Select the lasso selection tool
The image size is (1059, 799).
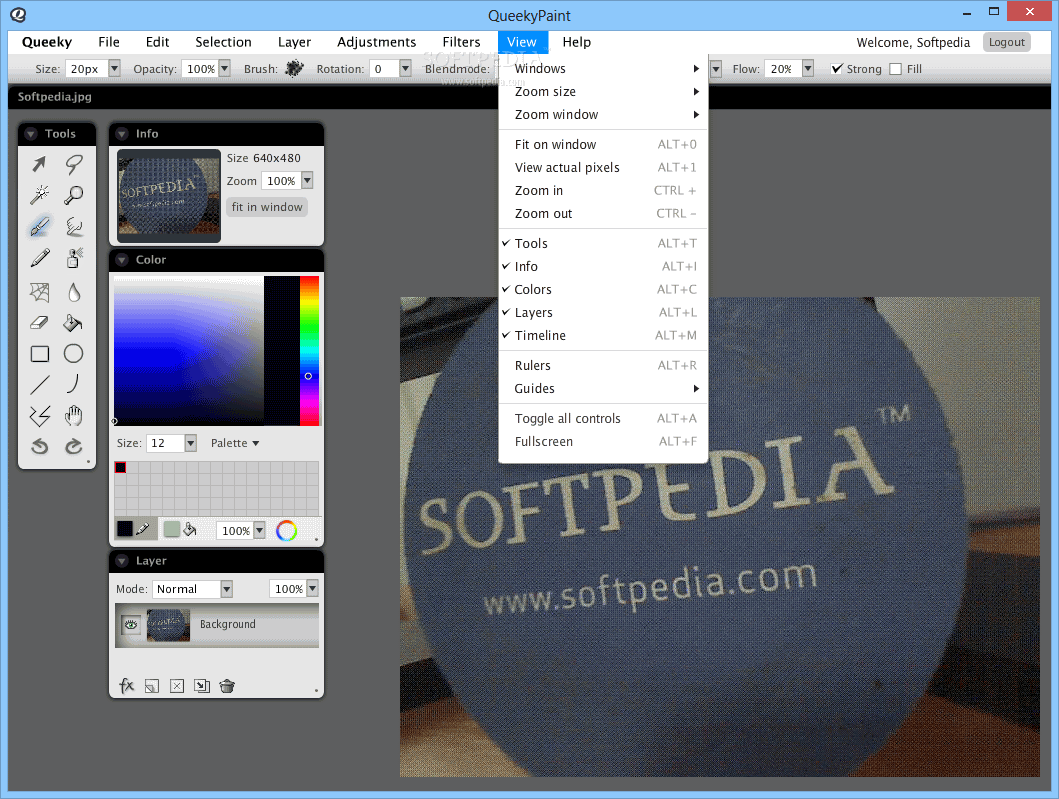tap(74, 163)
